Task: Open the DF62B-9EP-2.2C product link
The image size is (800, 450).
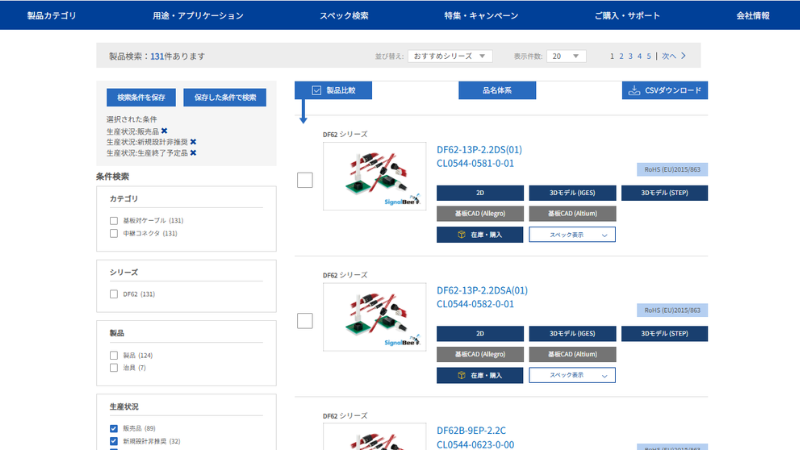Action: click(471, 431)
